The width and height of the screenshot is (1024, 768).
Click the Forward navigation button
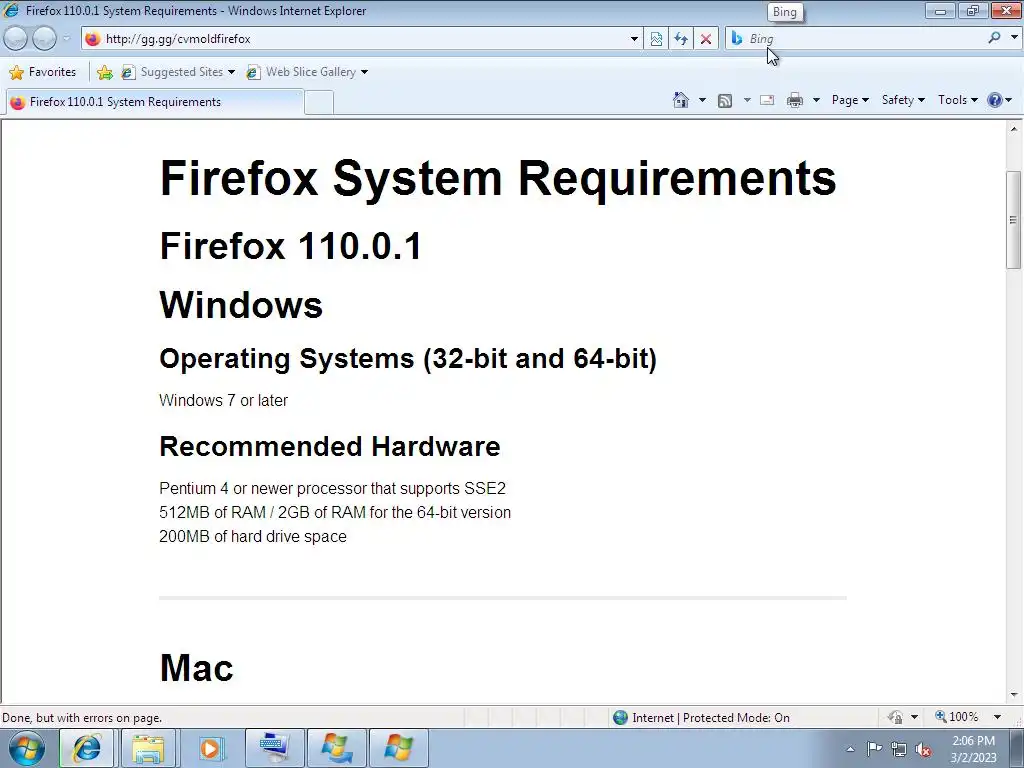pyautogui.click(x=44, y=39)
